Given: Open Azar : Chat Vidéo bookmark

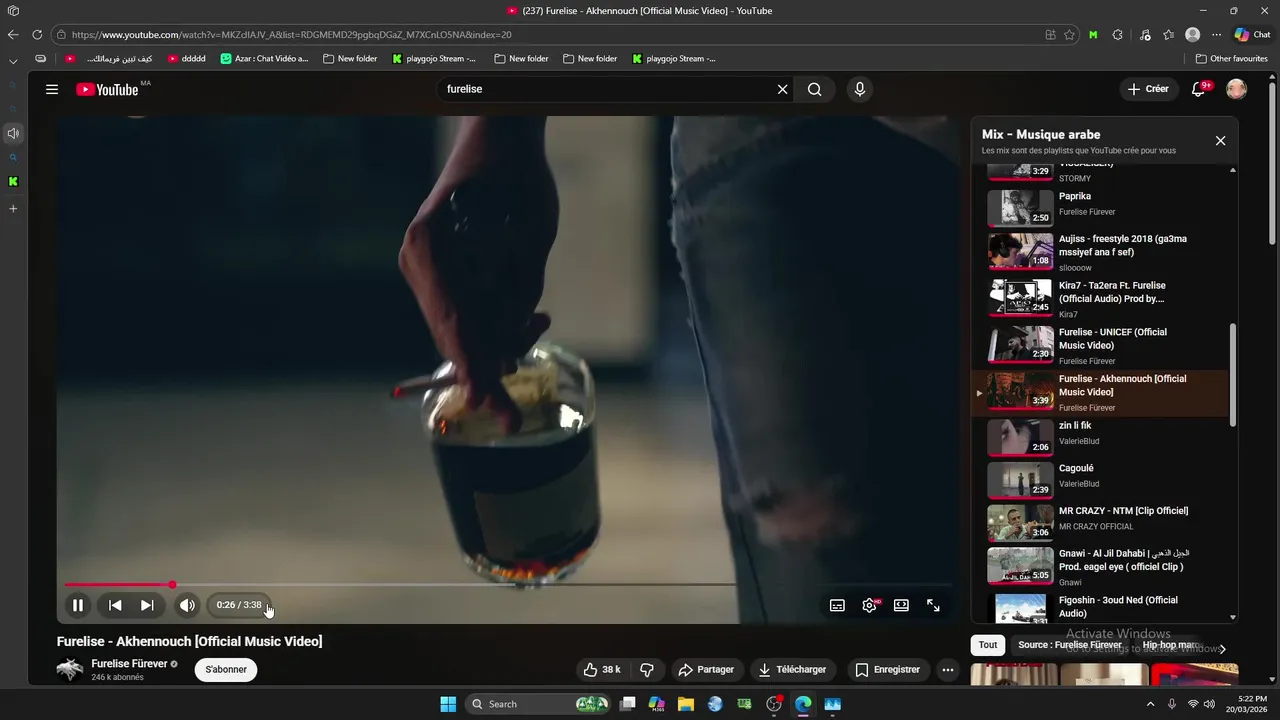Looking at the screenshot, I should [265, 59].
